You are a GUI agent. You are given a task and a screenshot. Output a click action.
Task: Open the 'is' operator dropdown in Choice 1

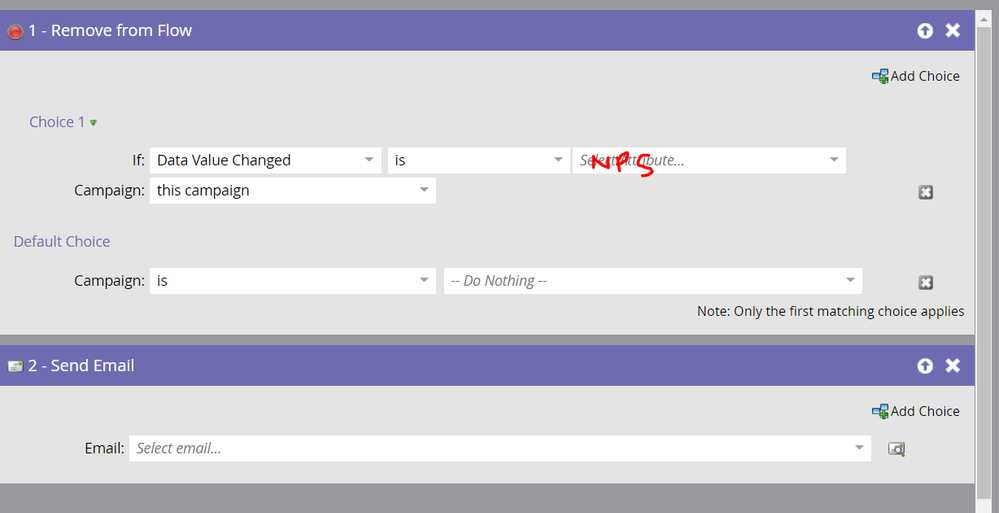pyautogui.click(x=478, y=161)
